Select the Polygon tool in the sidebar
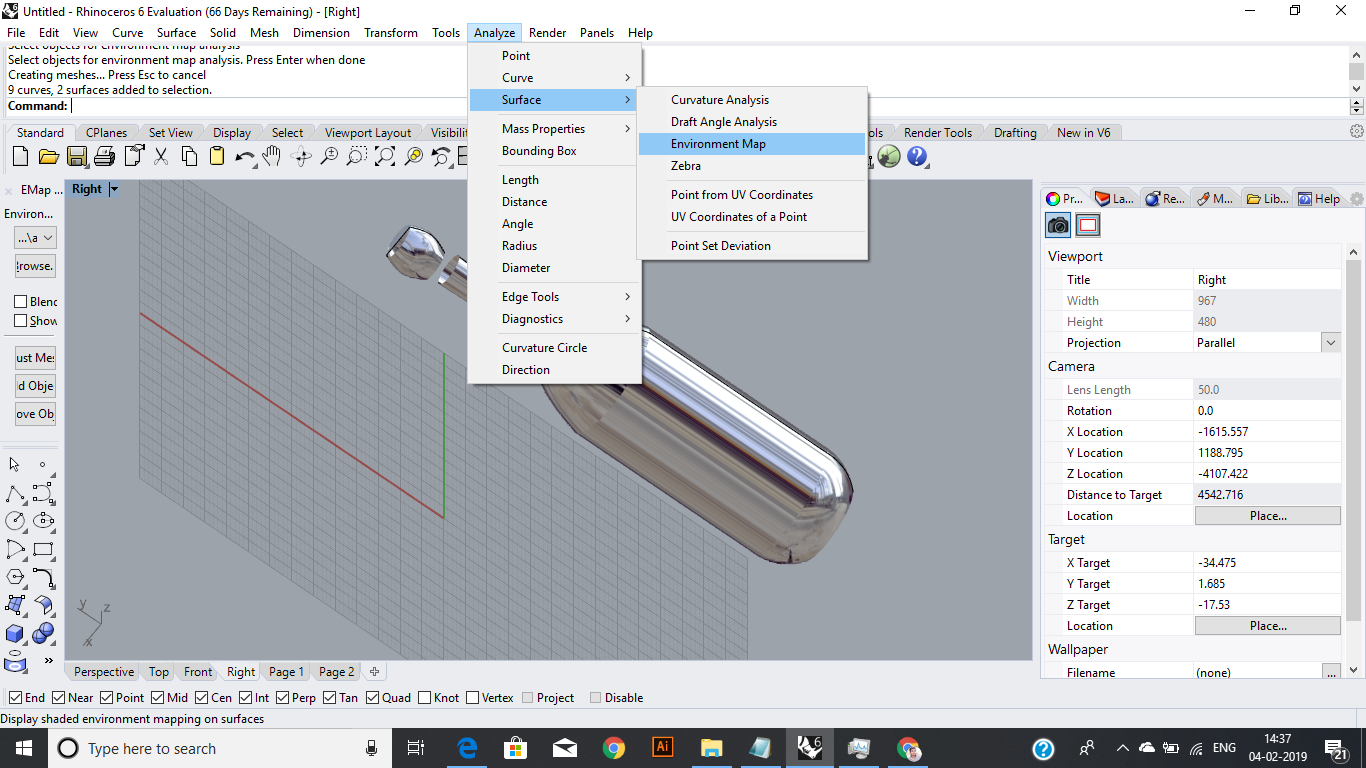 (16, 577)
